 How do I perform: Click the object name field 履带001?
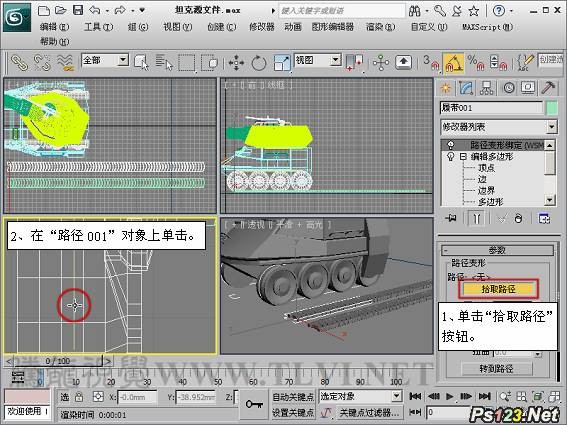pyautogui.click(x=491, y=108)
